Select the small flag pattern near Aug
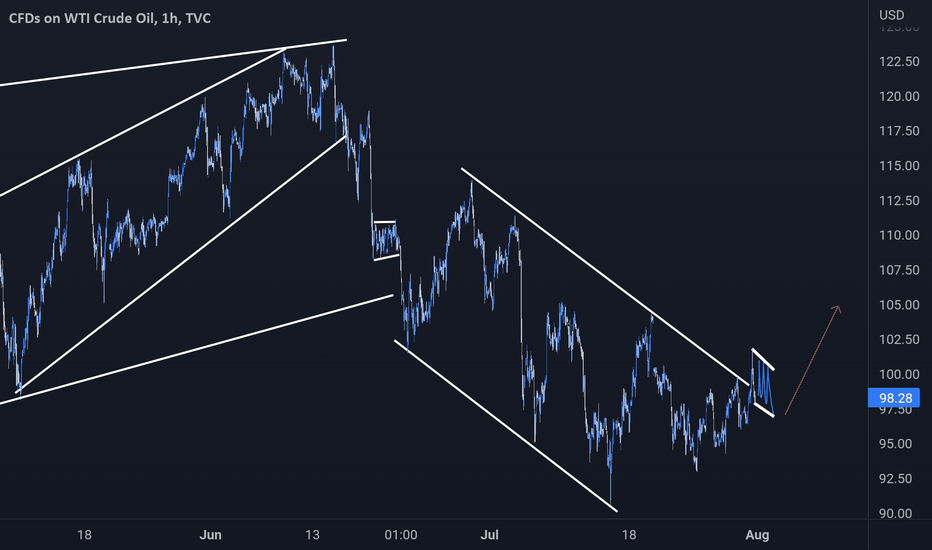The image size is (932, 550). [763, 383]
